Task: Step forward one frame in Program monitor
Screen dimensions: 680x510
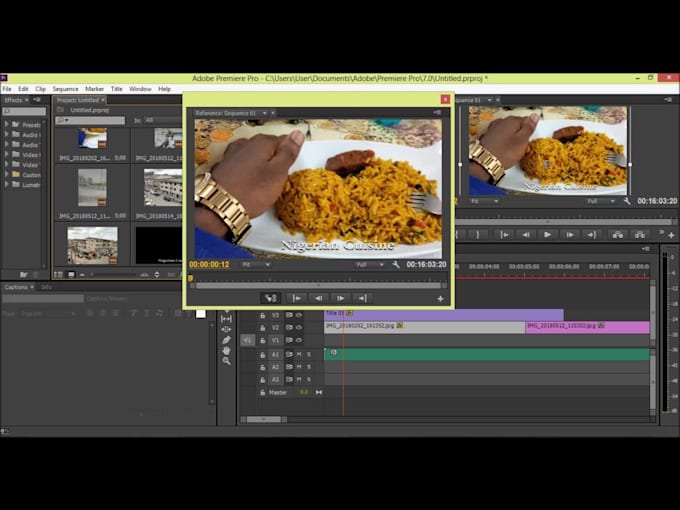Action: click(569, 235)
